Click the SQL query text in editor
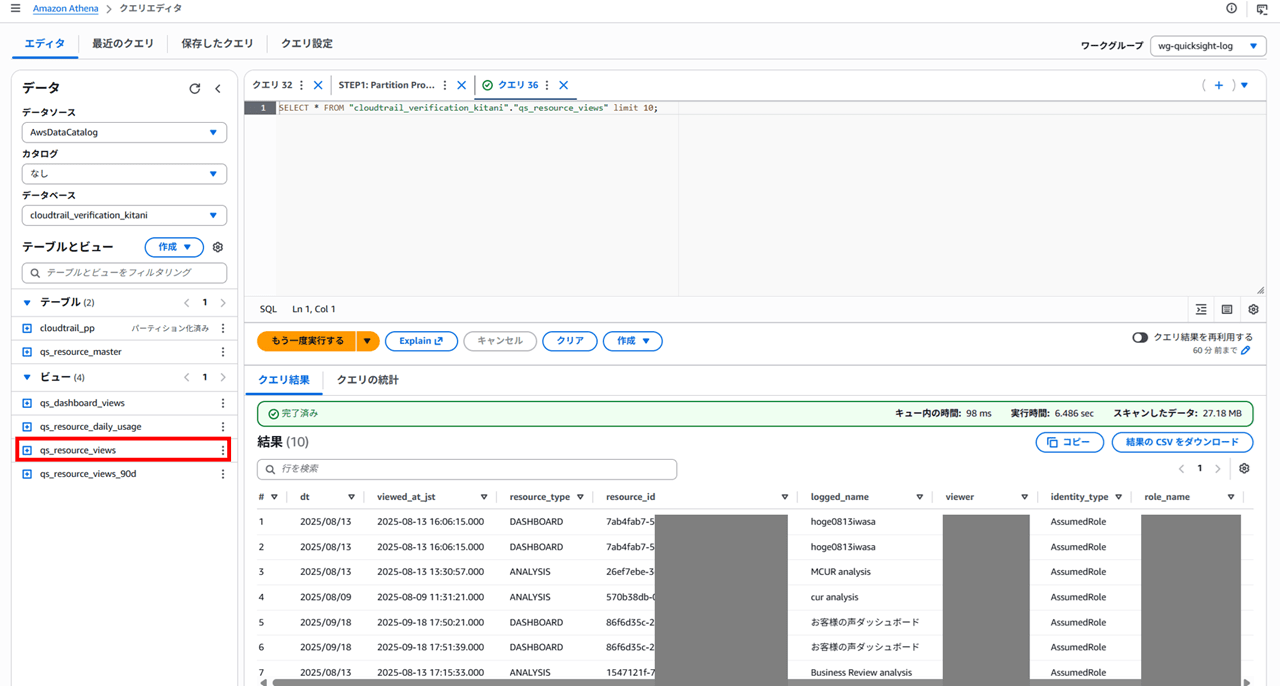Screen dimensions: 1280x686 468,107
